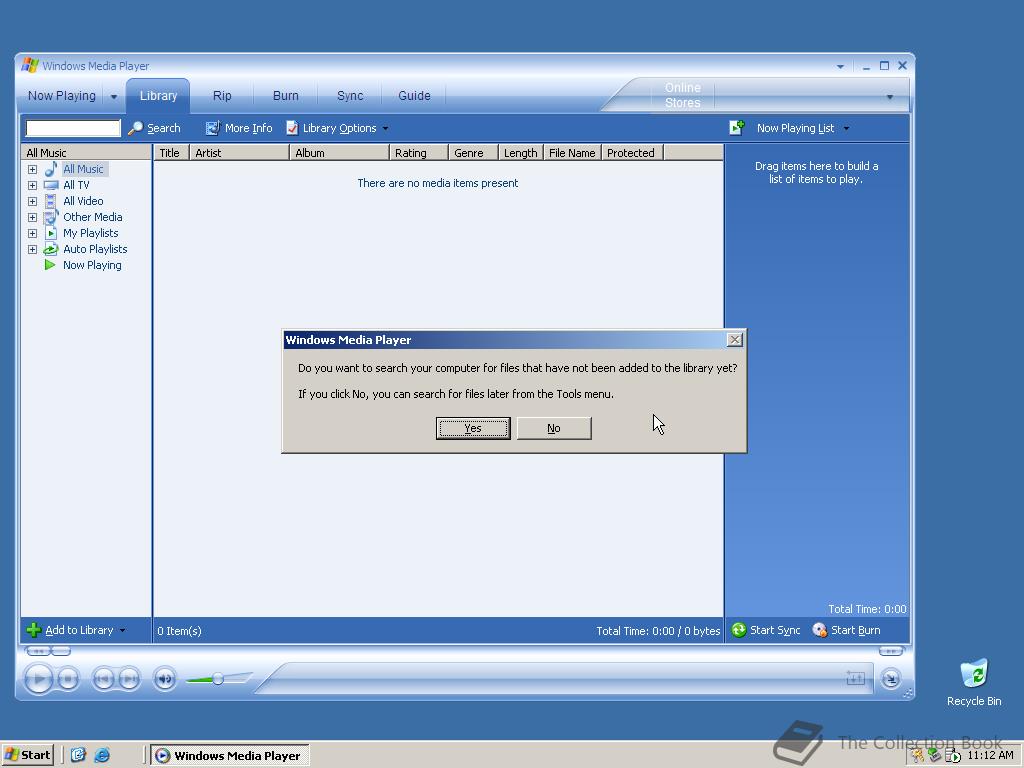Expand the All Video tree node

(32, 201)
